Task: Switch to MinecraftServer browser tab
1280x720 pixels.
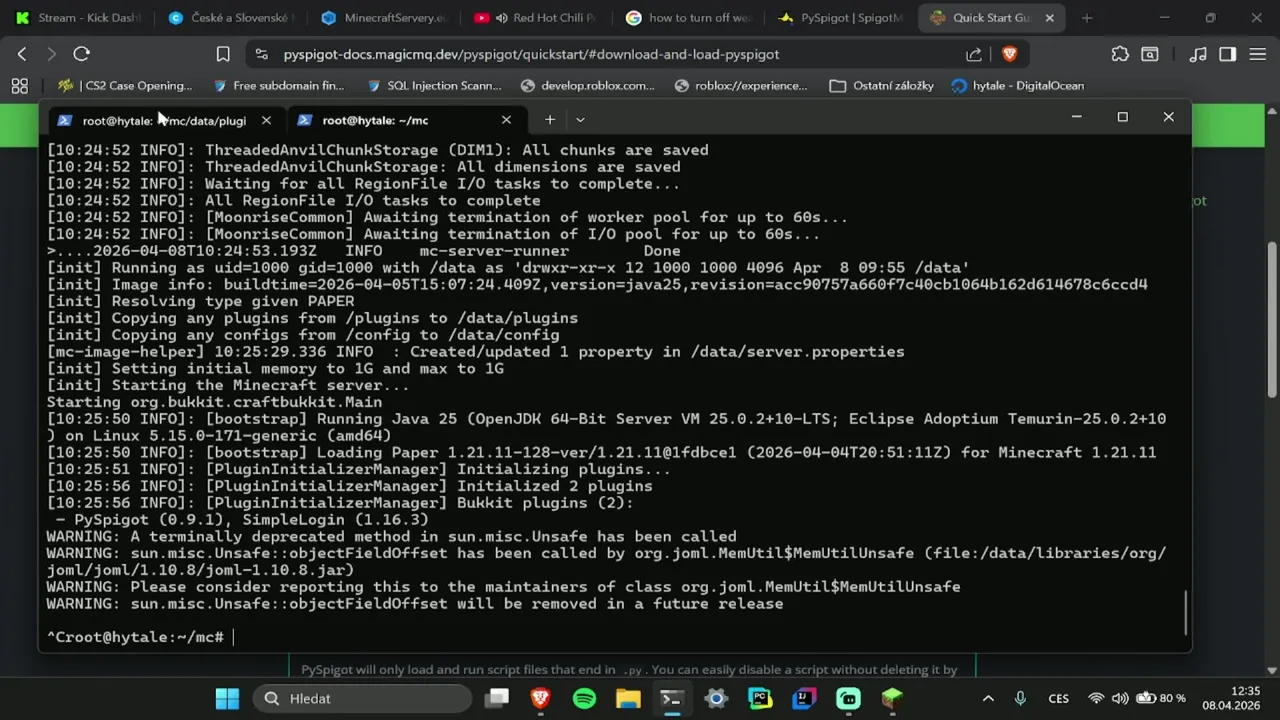Action: 383,18
